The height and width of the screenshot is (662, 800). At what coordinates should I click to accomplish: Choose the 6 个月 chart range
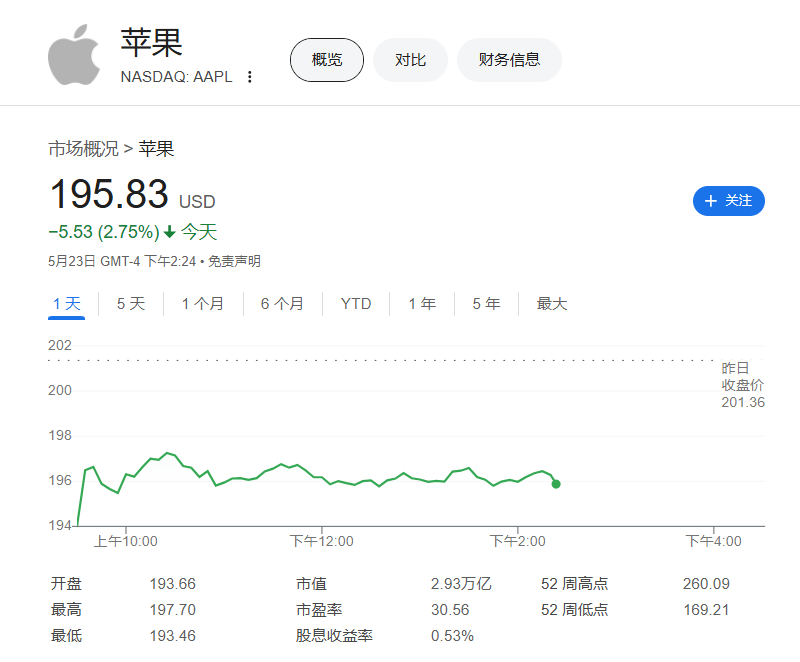(x=282, y=304)
